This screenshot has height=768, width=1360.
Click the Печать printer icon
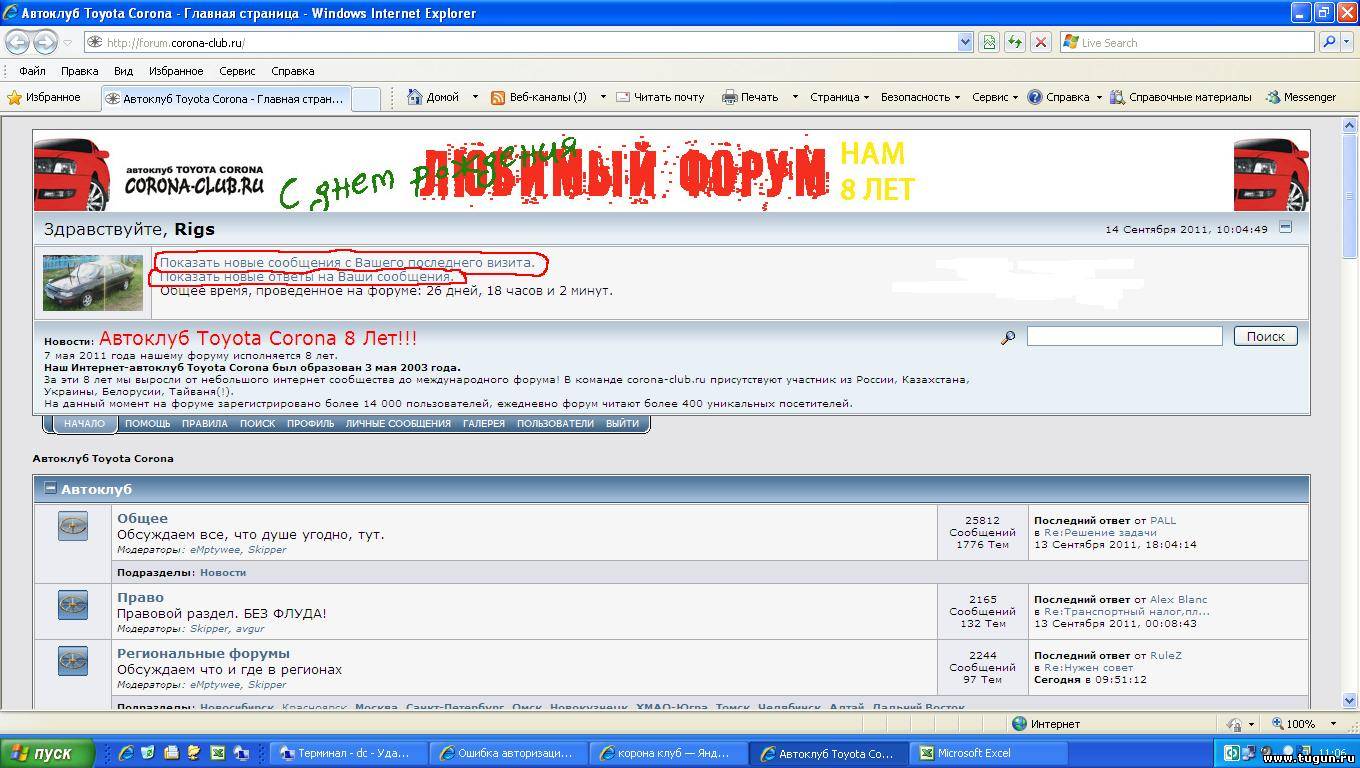tap(730, 97)
